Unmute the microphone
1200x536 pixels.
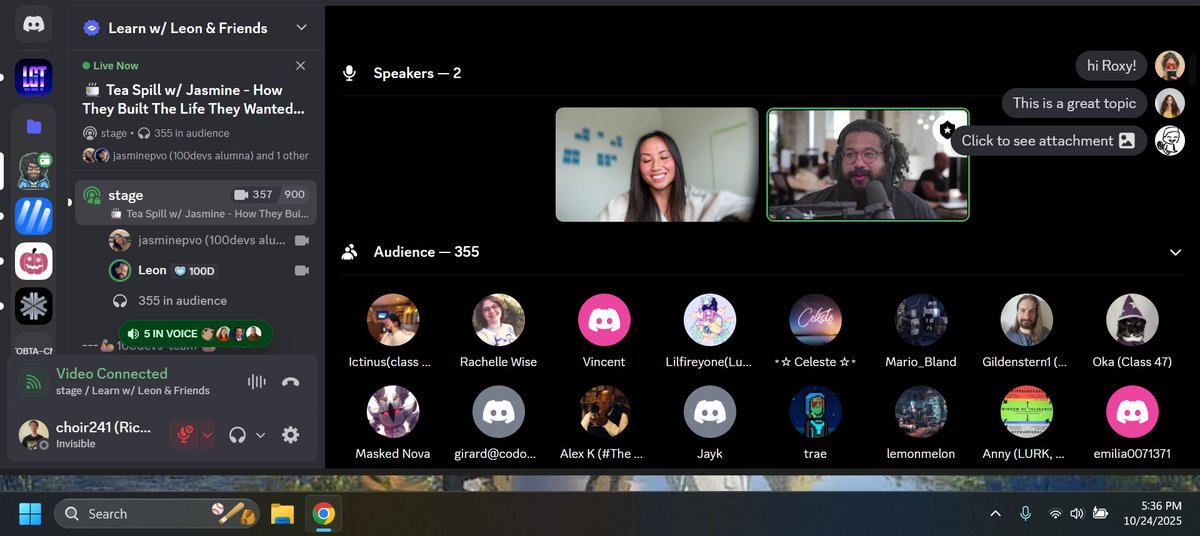[x=184, y=435]
